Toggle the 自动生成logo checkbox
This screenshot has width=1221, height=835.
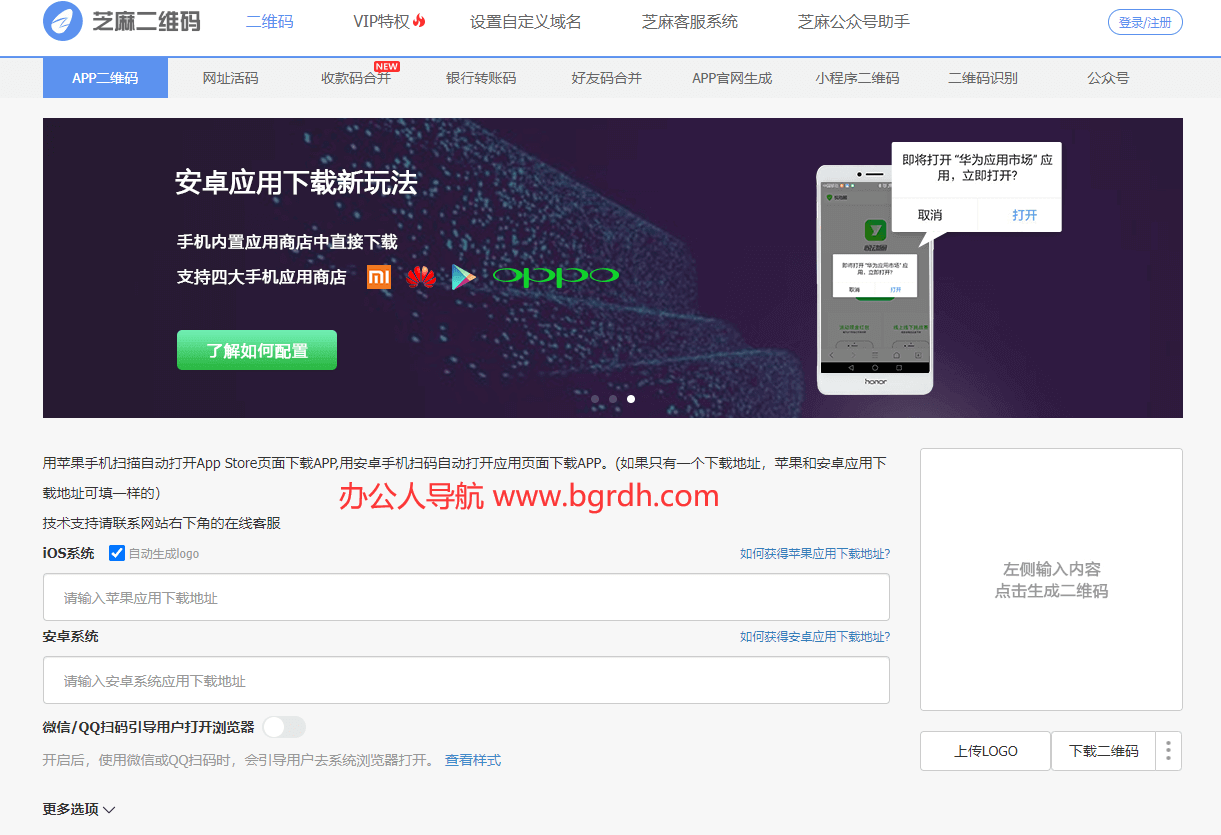pos(117,553)
